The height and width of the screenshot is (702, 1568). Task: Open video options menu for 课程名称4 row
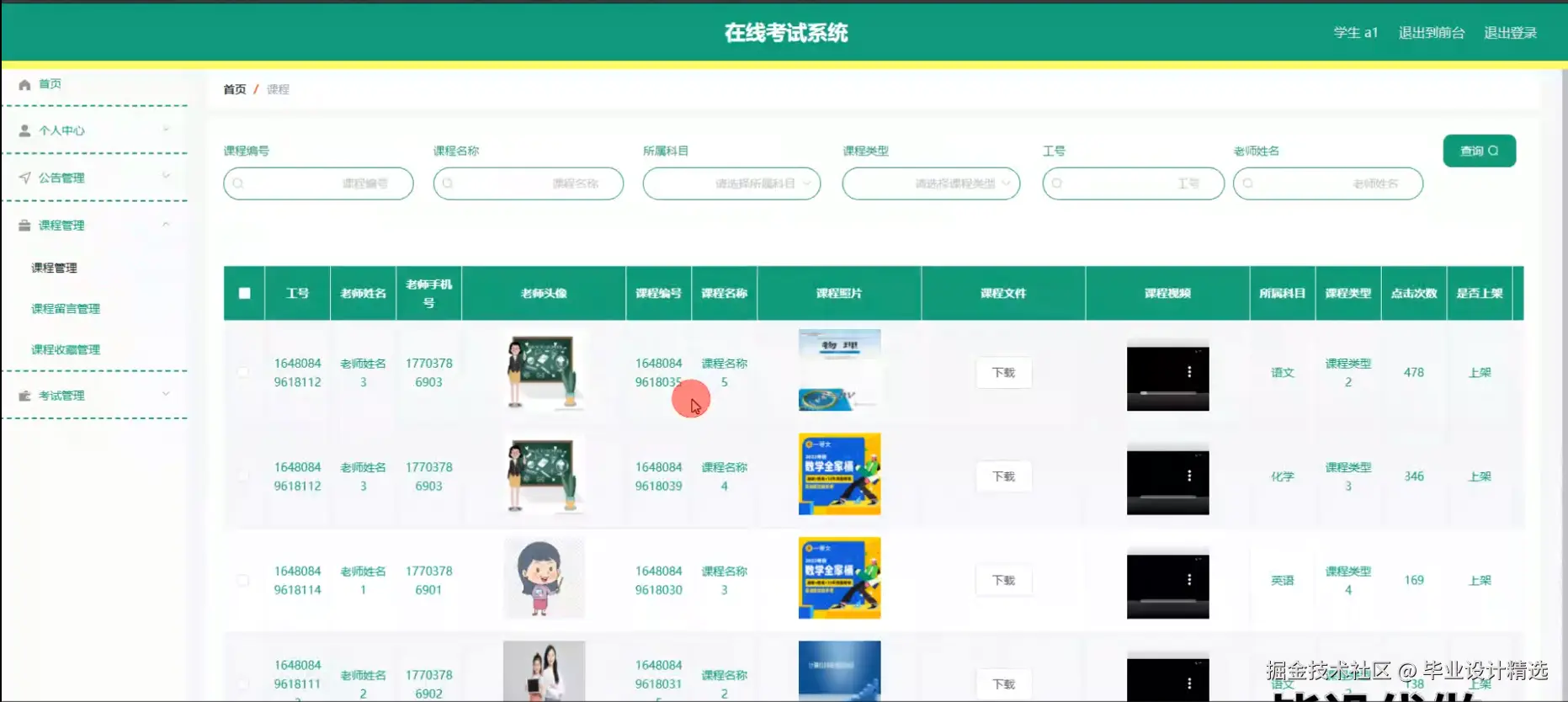[x=1189, y=476]
